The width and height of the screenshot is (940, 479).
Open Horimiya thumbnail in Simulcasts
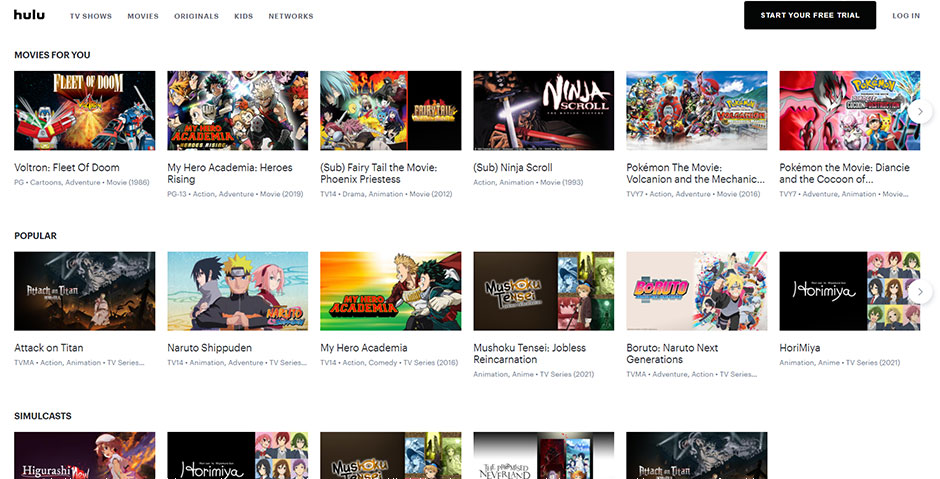(237, 456)
